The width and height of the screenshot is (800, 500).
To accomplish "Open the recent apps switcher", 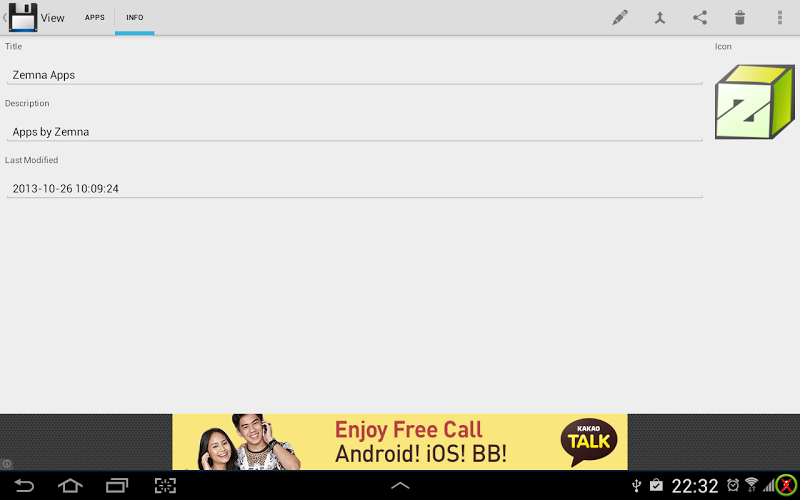I will pos(117,485).
